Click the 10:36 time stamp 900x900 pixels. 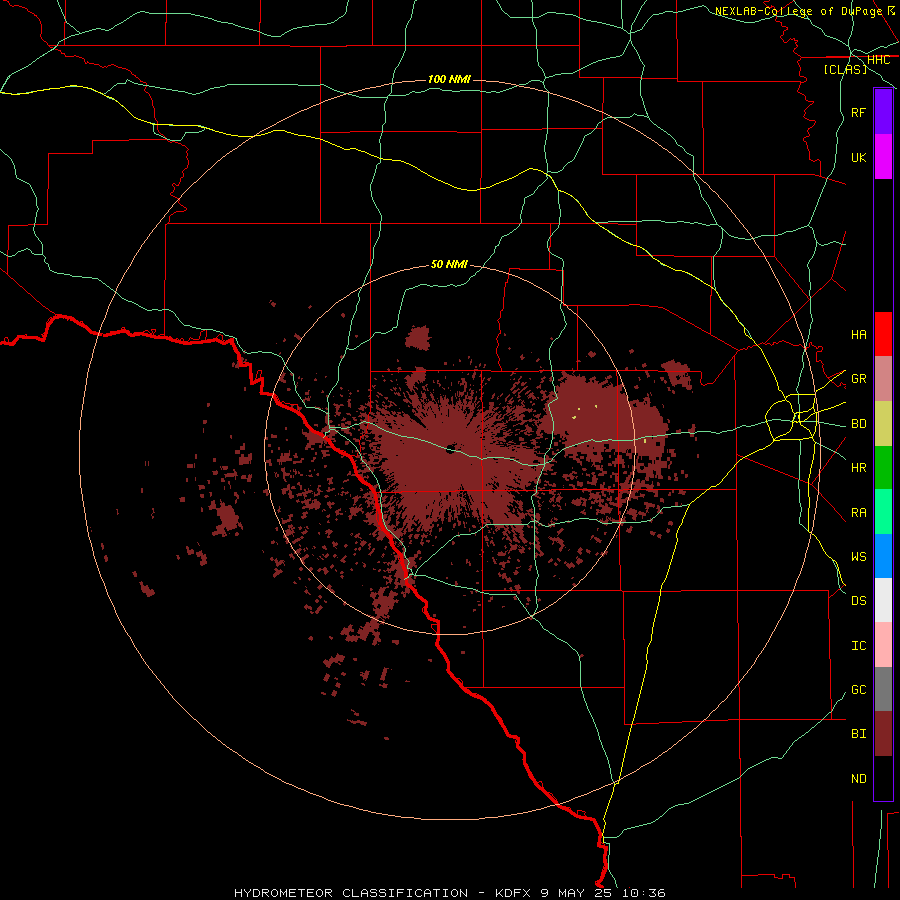[644, 893]
